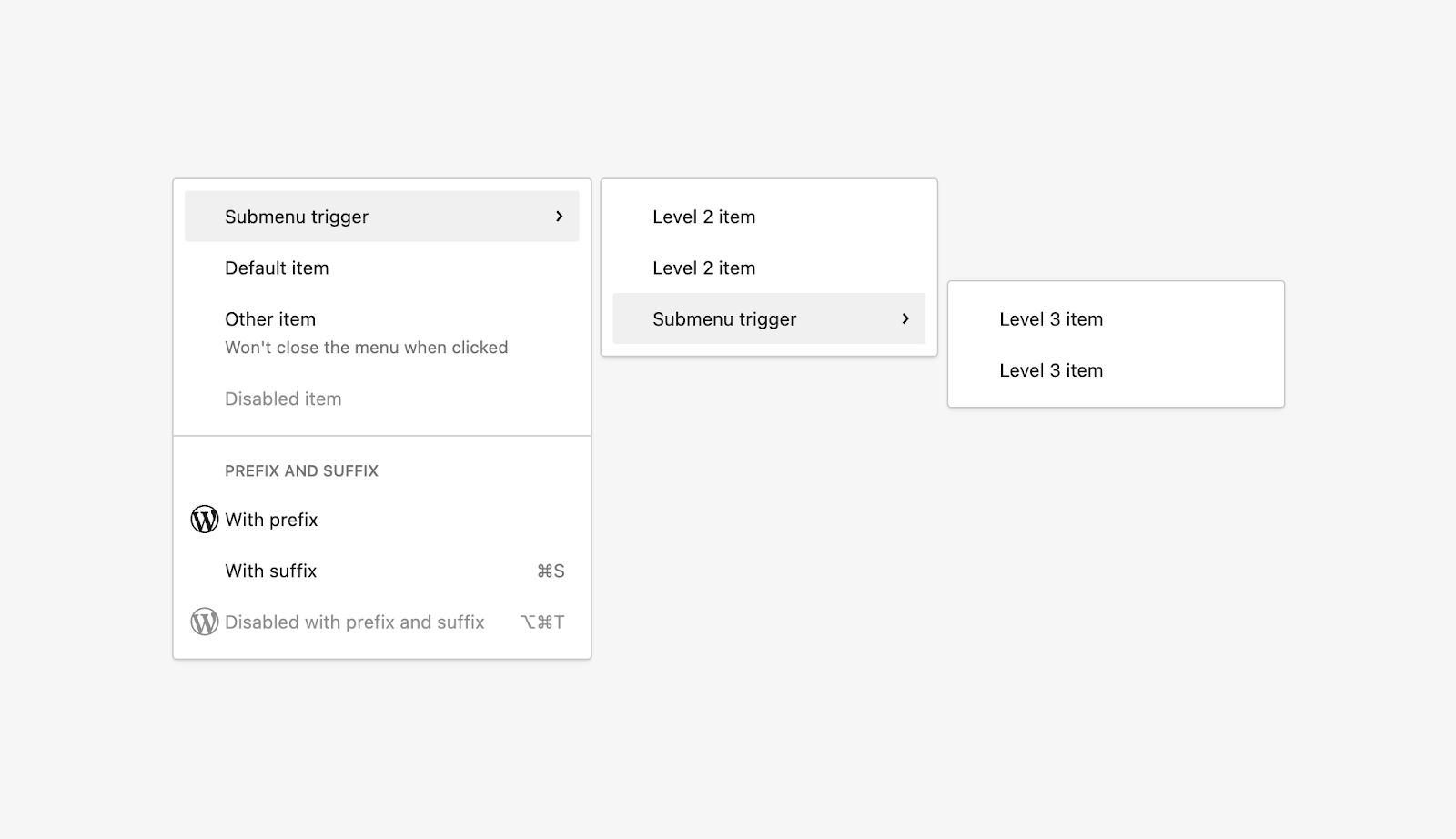Image resolution: width=1456 pixels, height=839 pixels.
Task: Click the ⌥⌘T shortcut suffix
Action: (x=542, y=622)
